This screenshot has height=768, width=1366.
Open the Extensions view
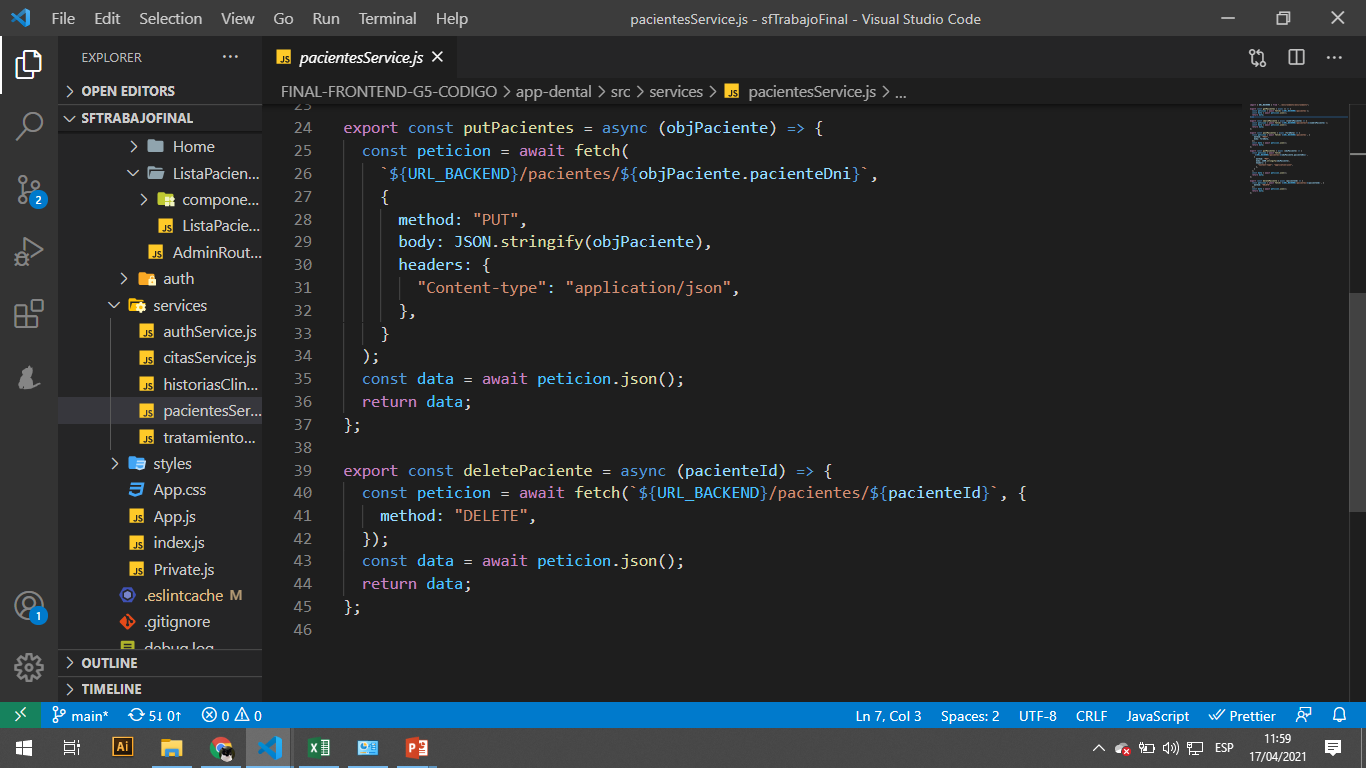click(x=27, y=311)
